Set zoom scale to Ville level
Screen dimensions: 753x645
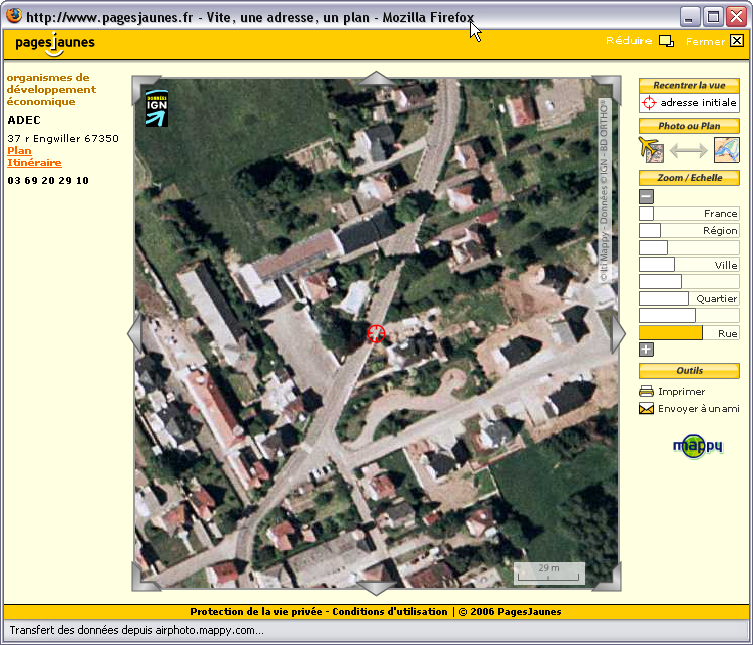pos(689,265)
